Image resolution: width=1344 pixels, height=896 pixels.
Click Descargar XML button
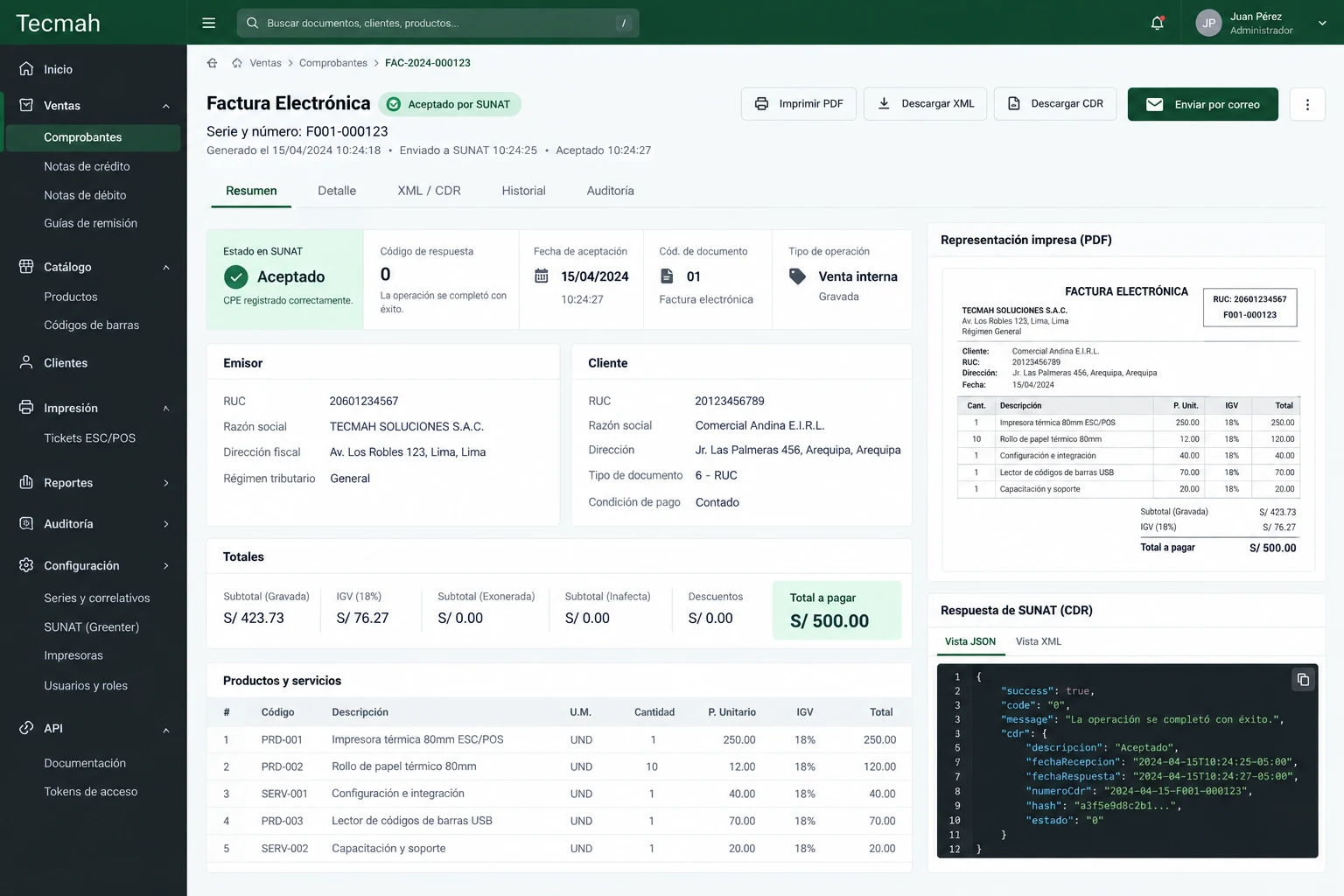tap(926, 104)
